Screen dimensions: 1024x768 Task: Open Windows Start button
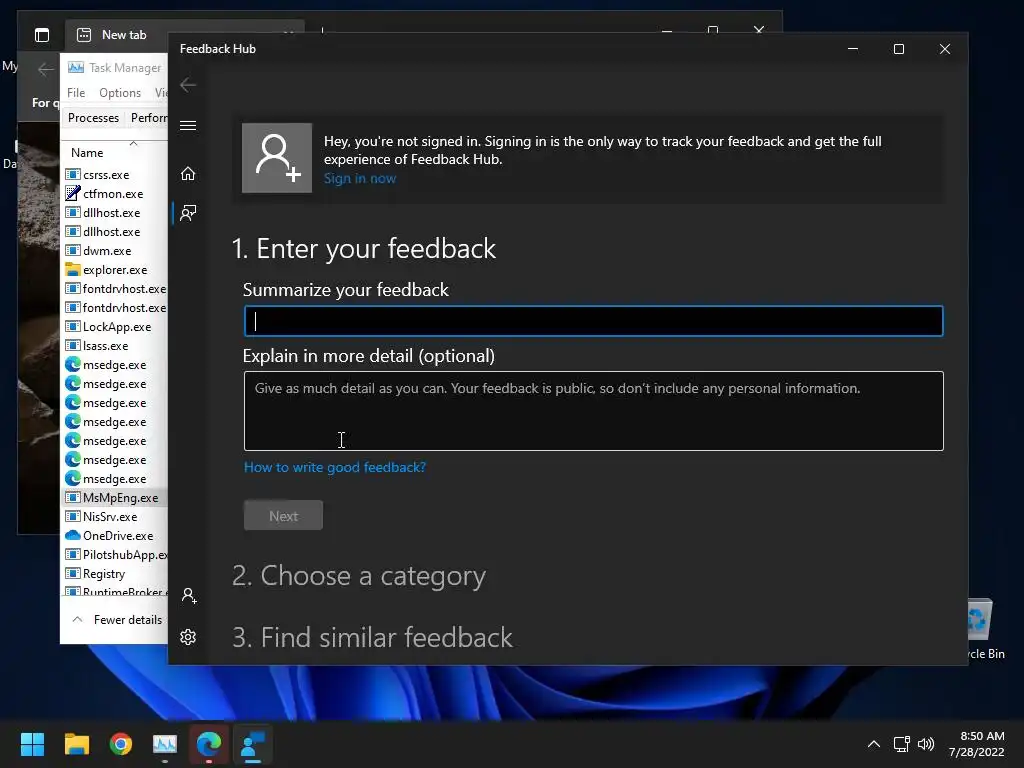32,744
